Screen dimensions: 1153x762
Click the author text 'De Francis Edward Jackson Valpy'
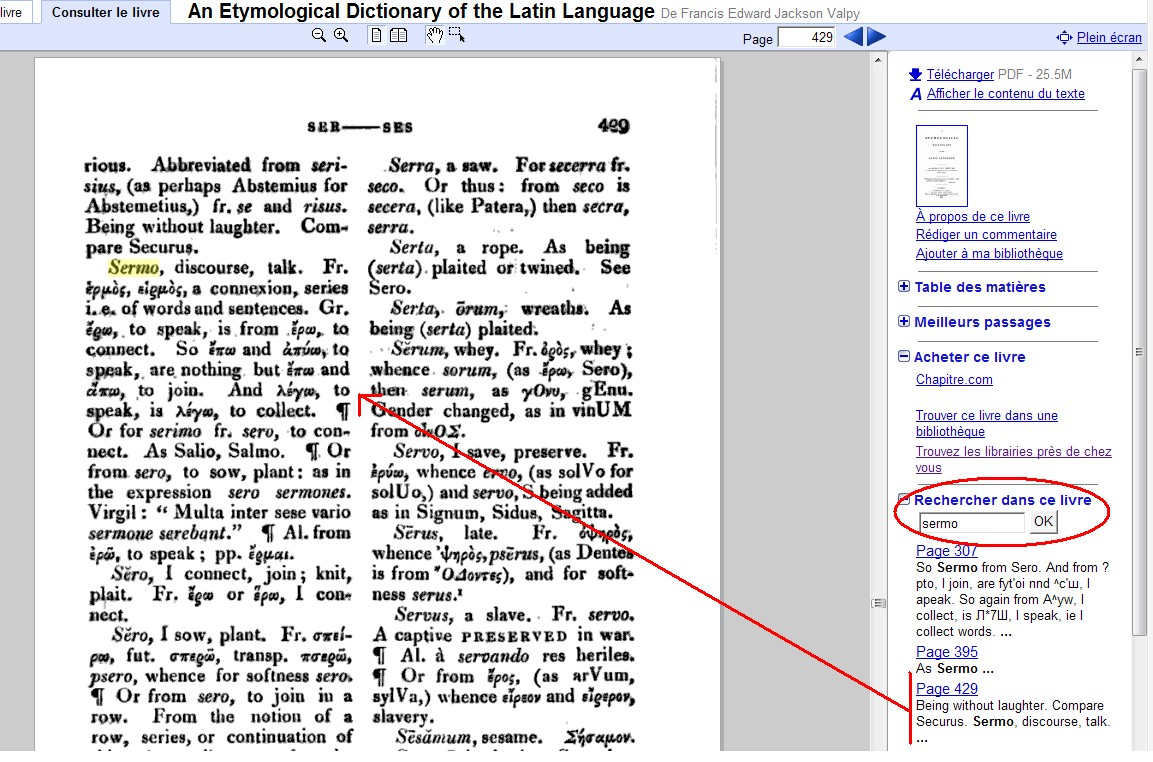click(x=760, y=14)
